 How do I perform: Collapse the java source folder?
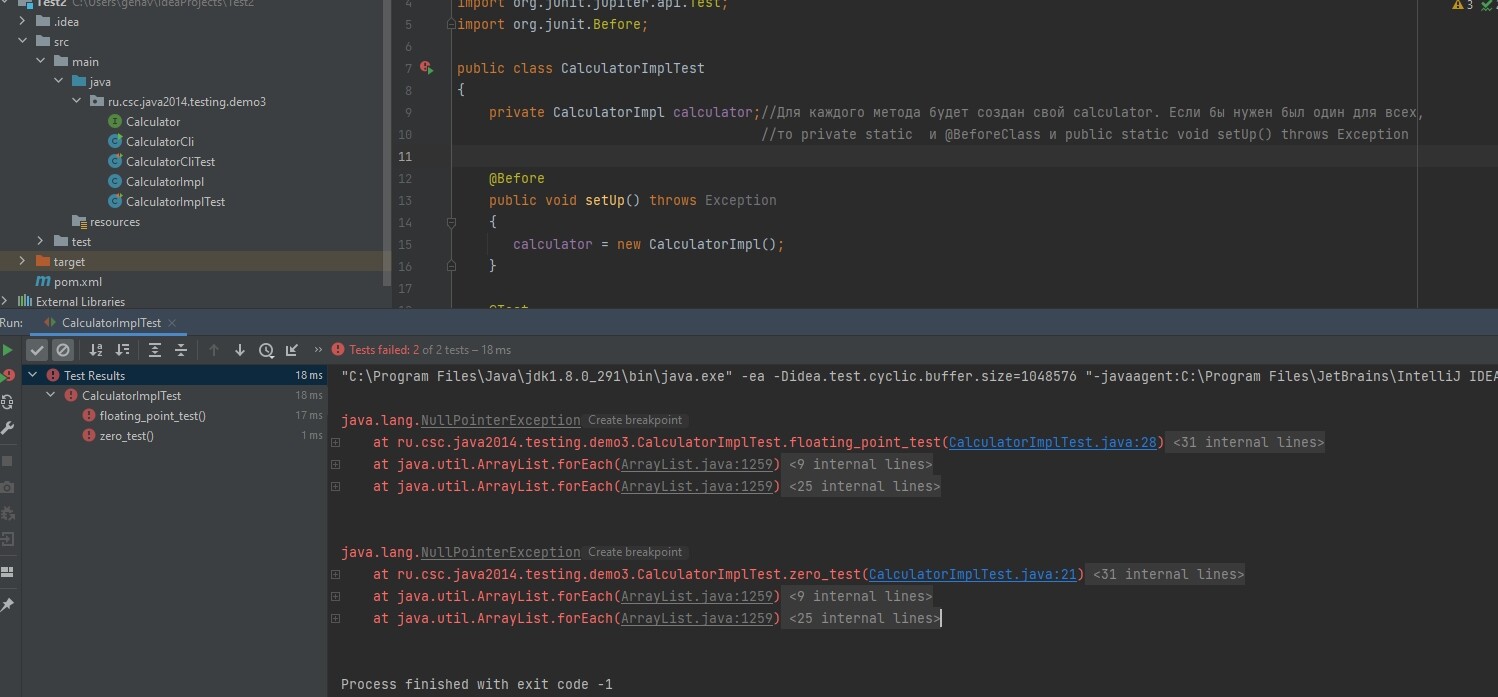pyautogui.click(x=58, y=81)
